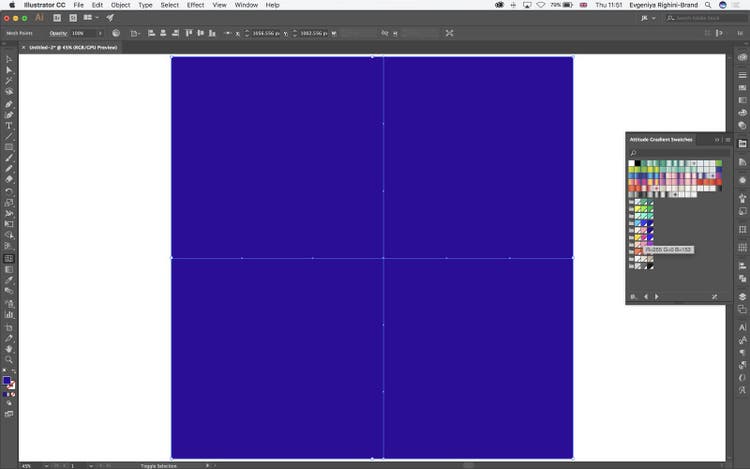Select the Zoom tool

[x=9, y=360]
